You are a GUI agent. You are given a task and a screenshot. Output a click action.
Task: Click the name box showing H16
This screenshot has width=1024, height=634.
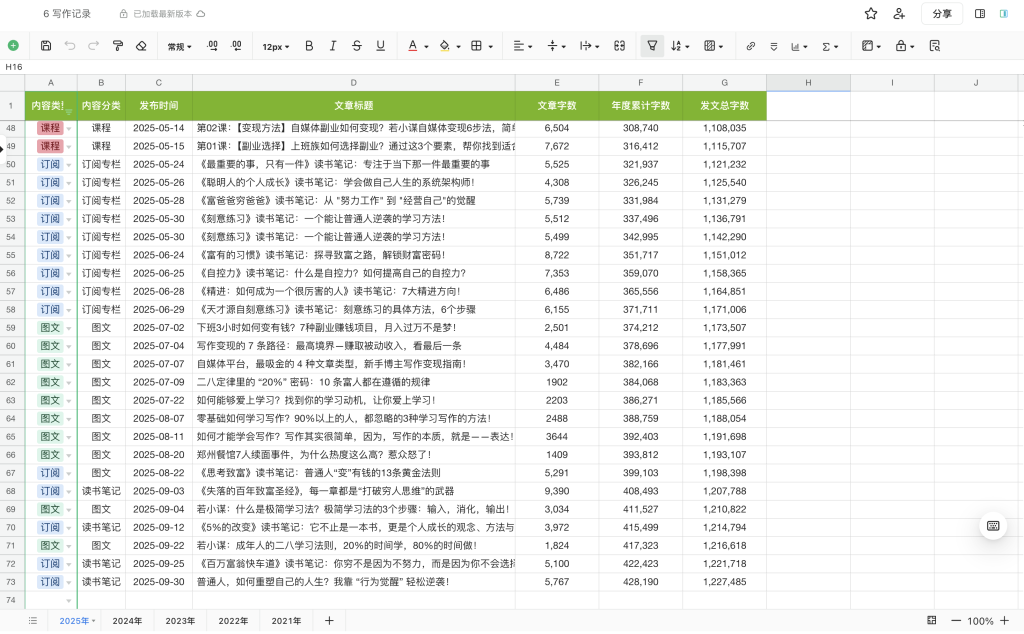[16, 66]
